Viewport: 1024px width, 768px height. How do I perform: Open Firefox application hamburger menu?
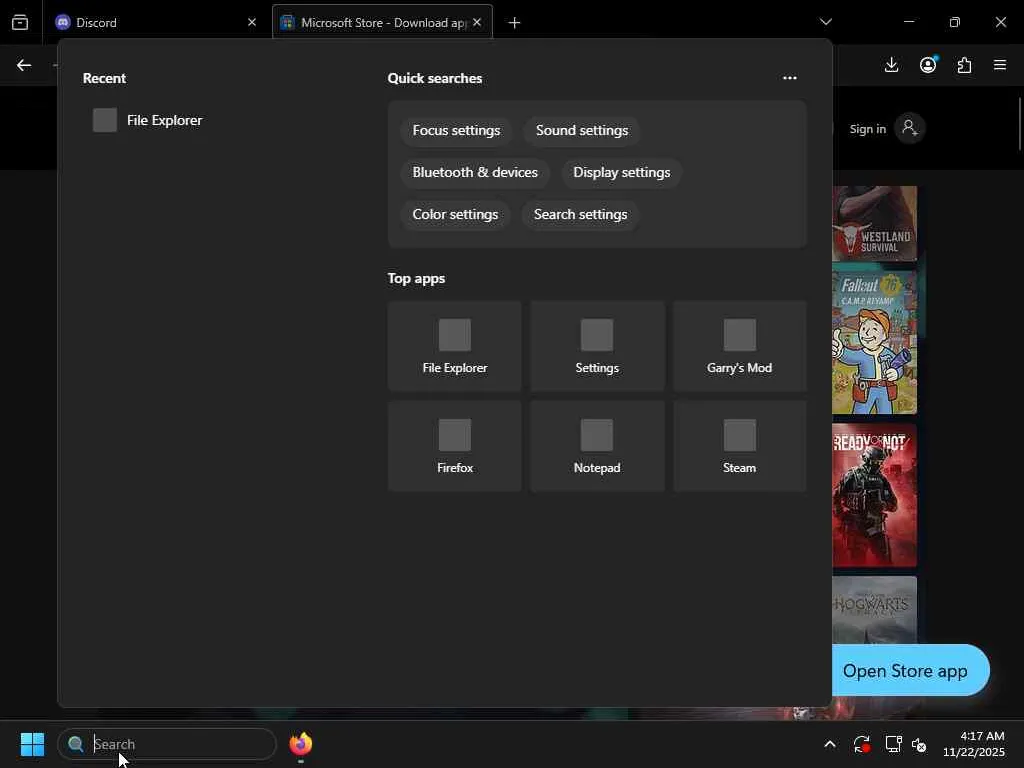tap(1000, 65)
